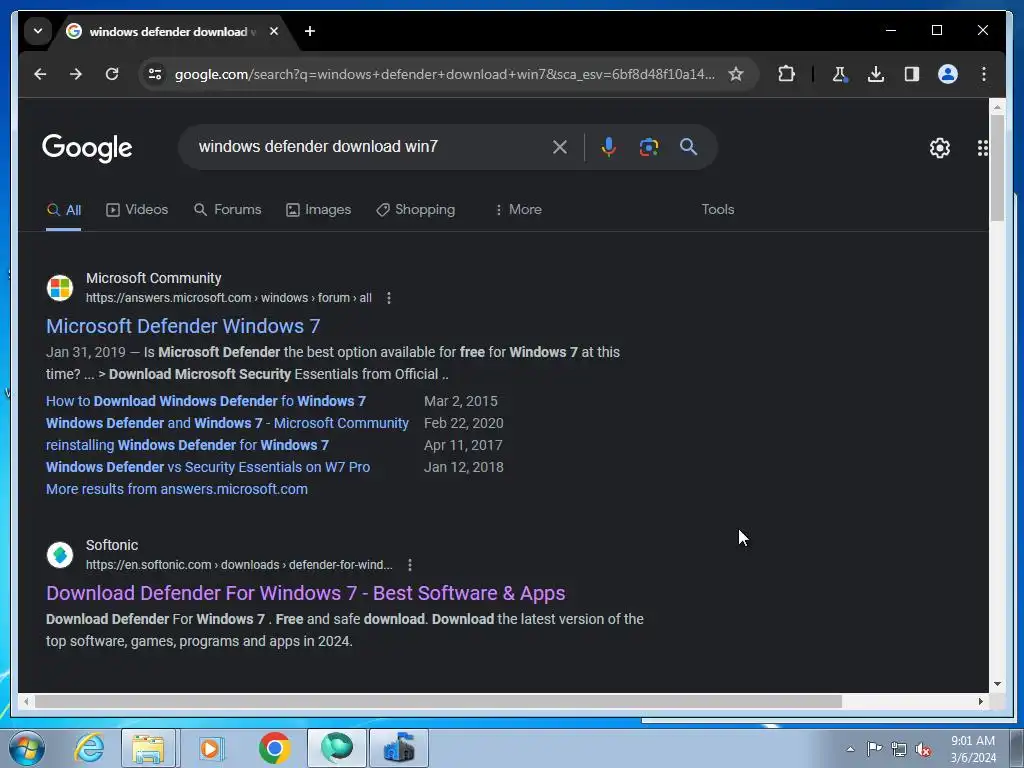Open Download Defender For Windows 7 result
Screen dimensions: 1024x768
306,593
